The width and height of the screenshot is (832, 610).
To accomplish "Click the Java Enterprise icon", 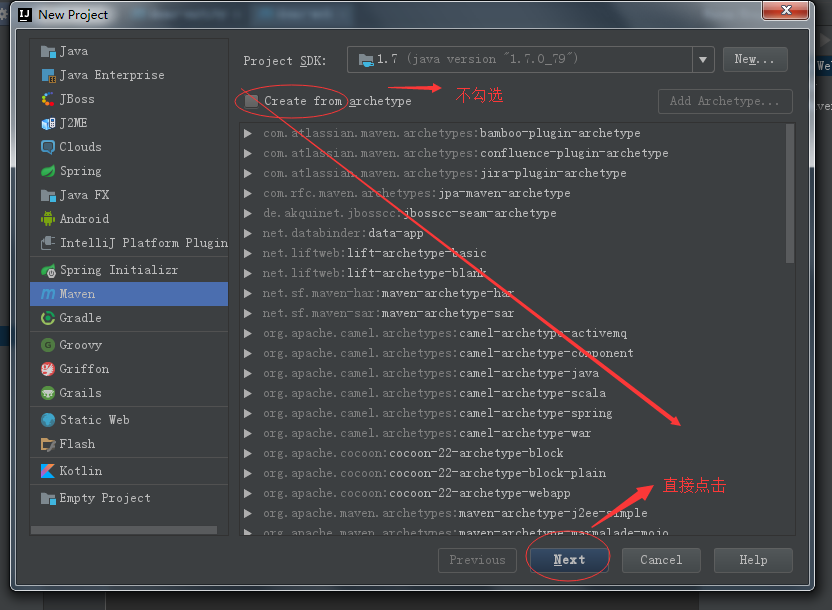I will [x=48, y=75].
